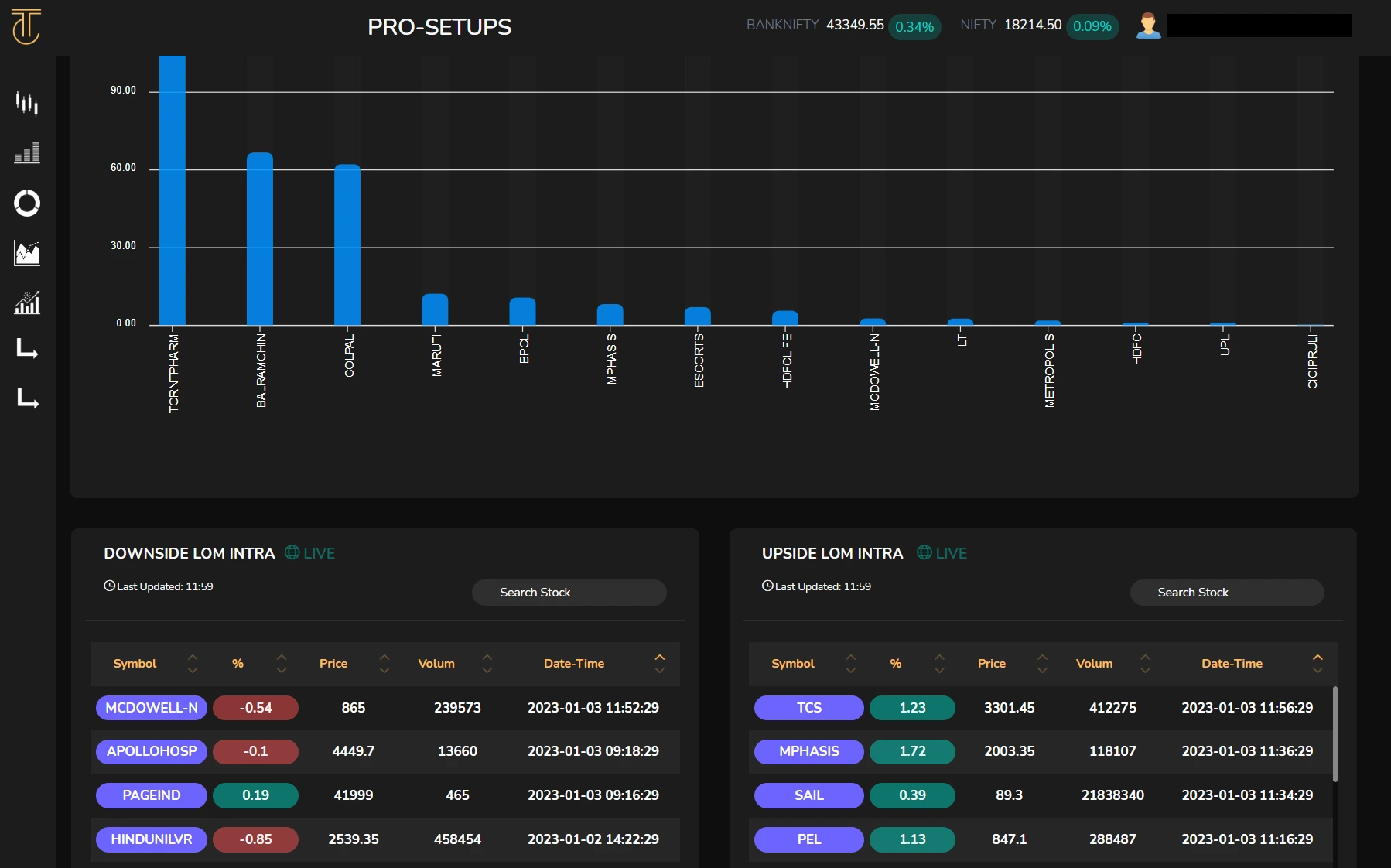
Task: Click the first L-shaped arrow sidebar icon
Action: 28,349
